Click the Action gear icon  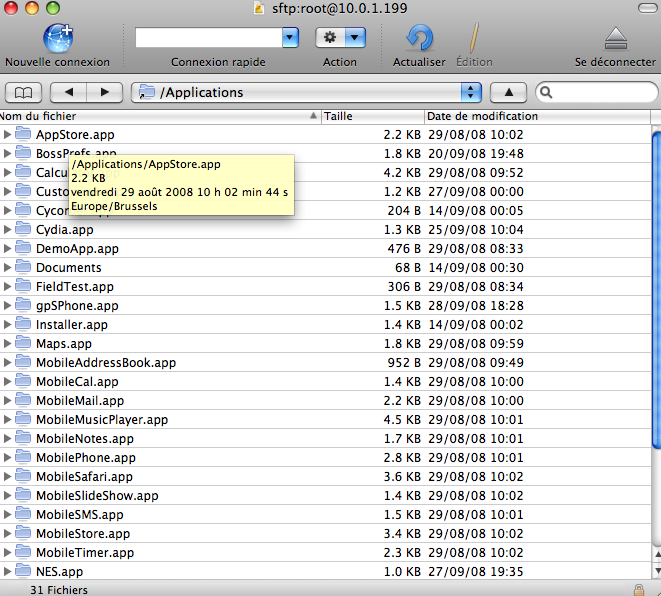click(330, 38)
